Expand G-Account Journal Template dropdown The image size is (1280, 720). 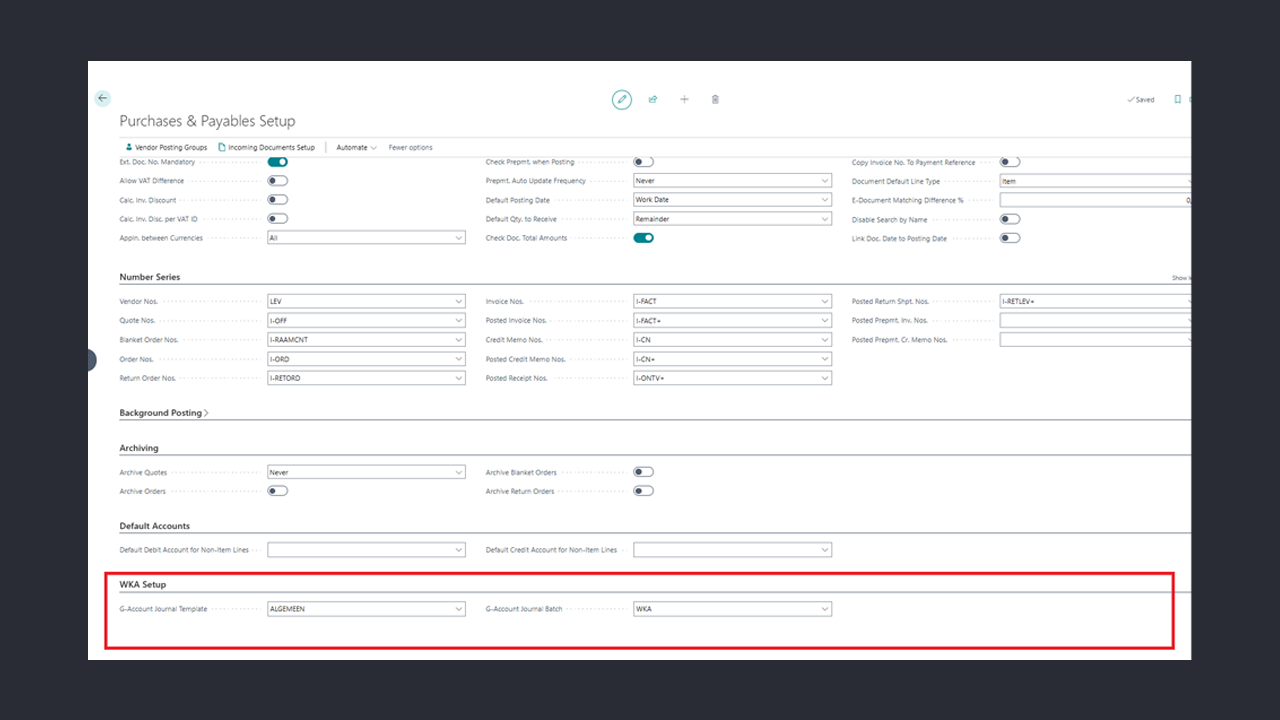(x=459, y=609)
